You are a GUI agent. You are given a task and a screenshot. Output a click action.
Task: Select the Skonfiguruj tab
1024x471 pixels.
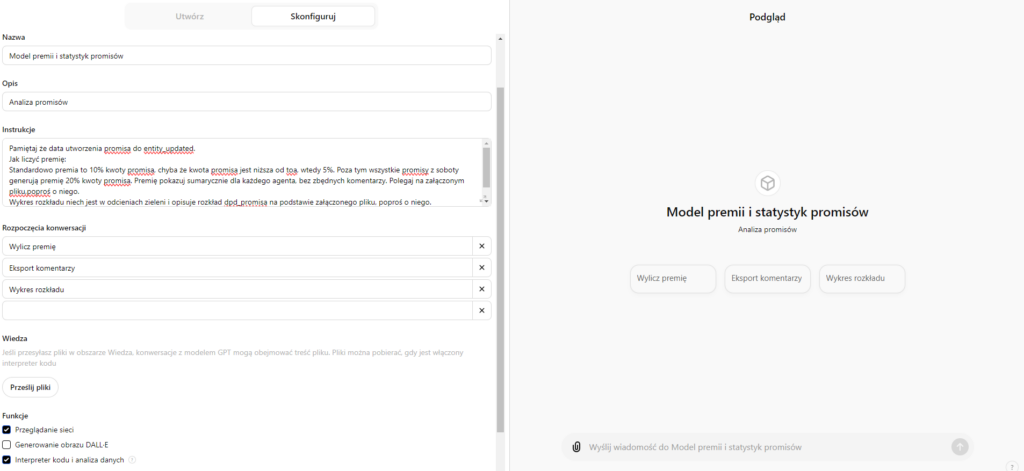coord(313,16)
